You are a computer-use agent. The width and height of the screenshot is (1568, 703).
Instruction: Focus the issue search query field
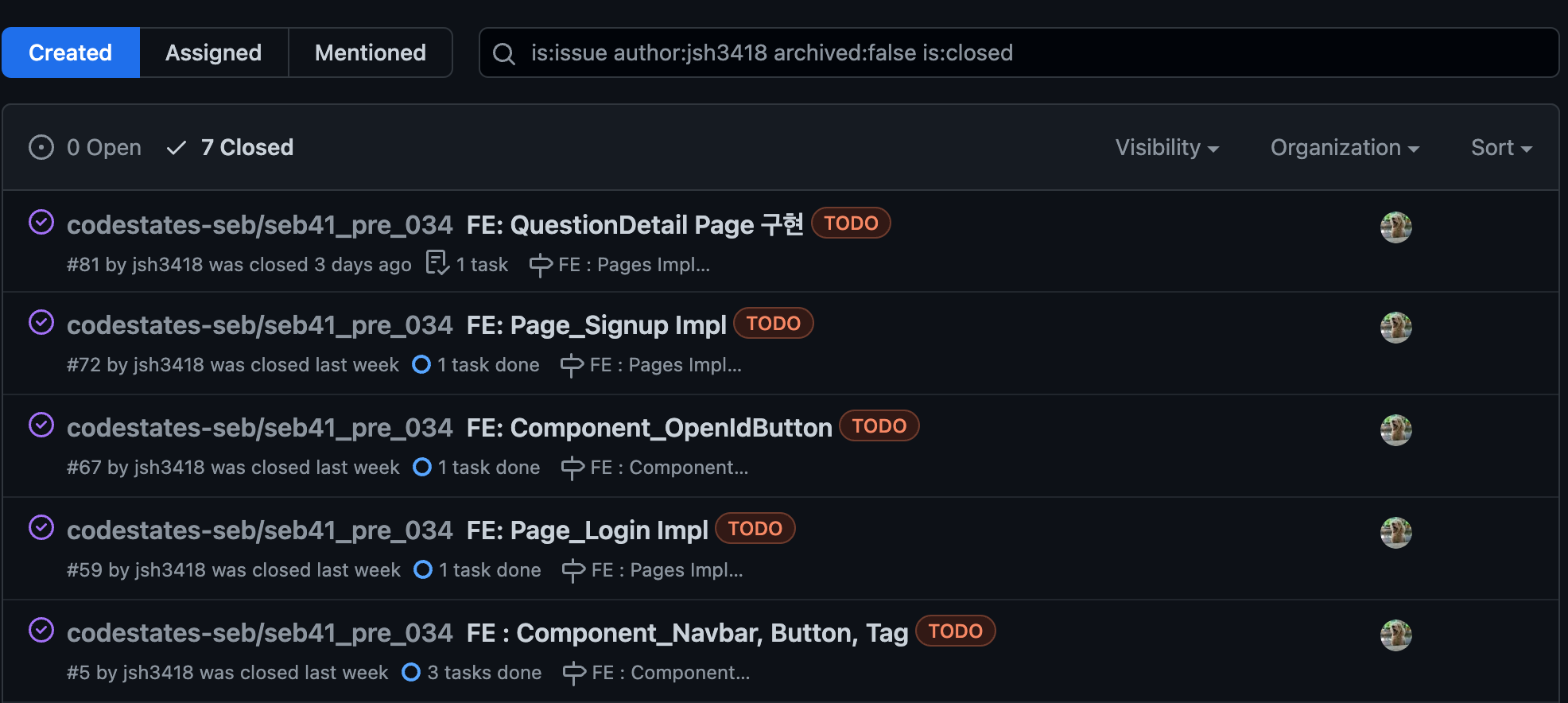(x=1019, y=52)
